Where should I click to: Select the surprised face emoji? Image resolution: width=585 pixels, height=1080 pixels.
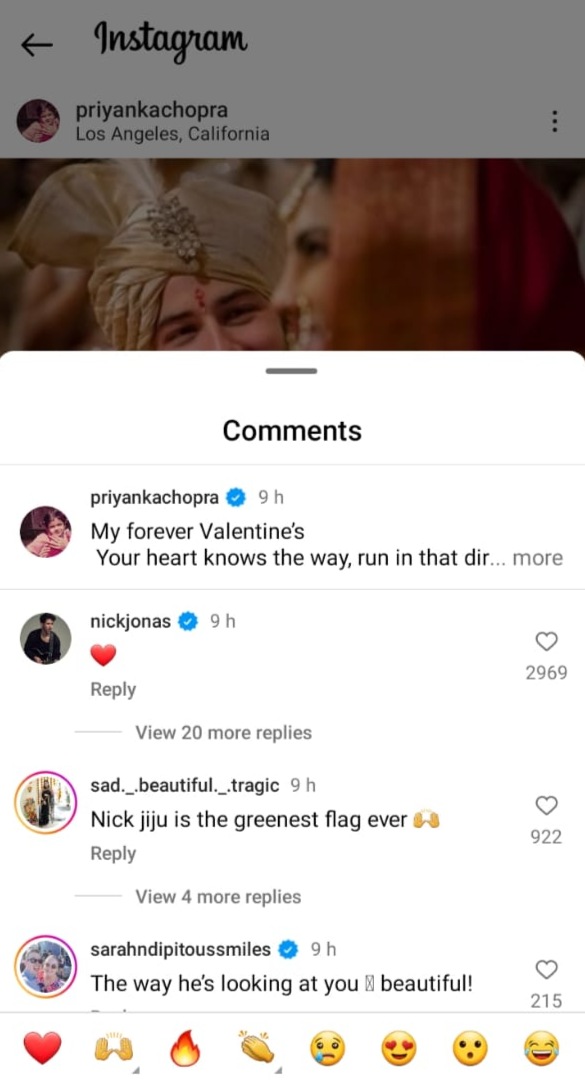pos(467,1046)
